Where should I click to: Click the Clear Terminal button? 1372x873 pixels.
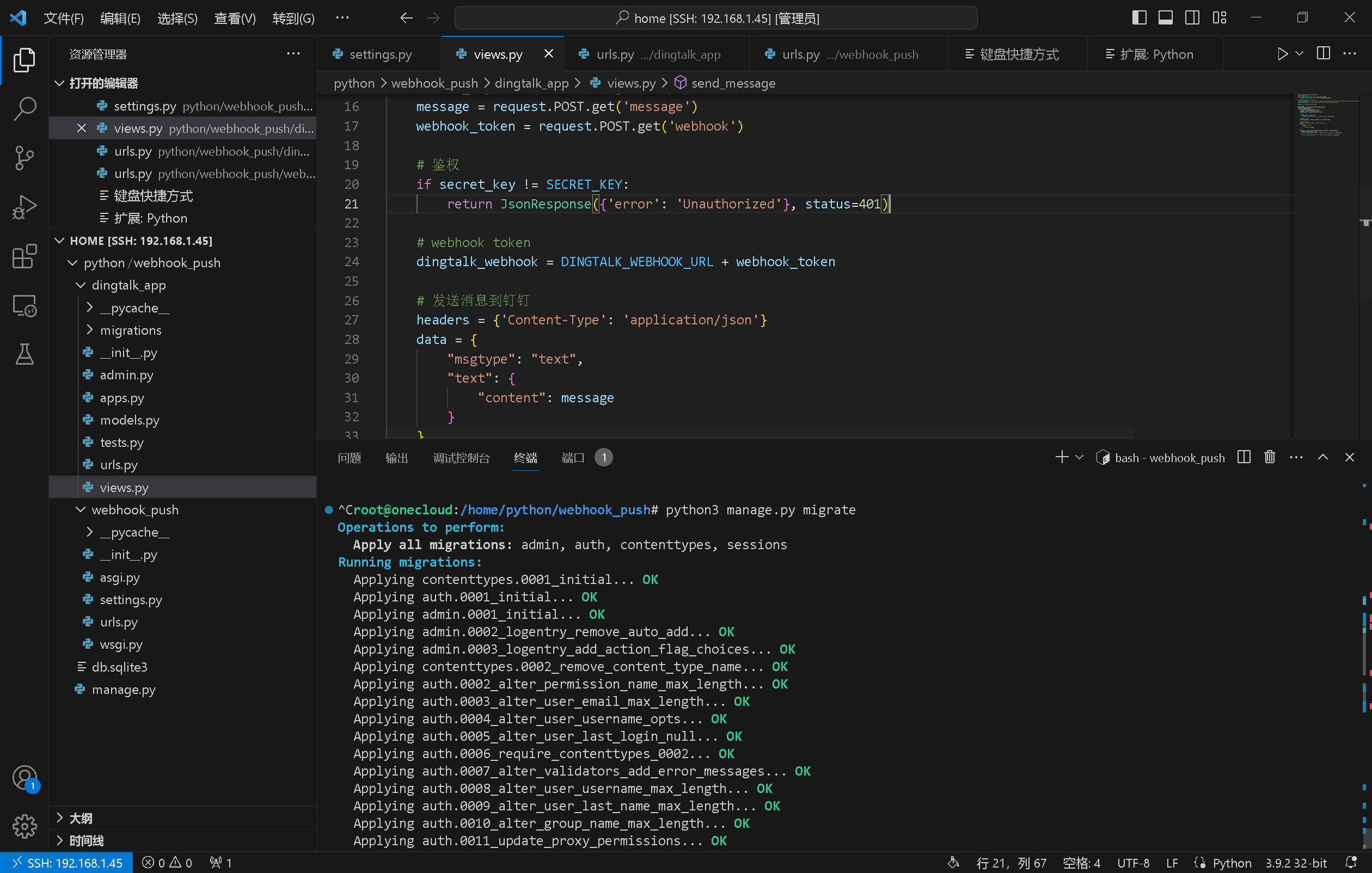click(1269, 458)
